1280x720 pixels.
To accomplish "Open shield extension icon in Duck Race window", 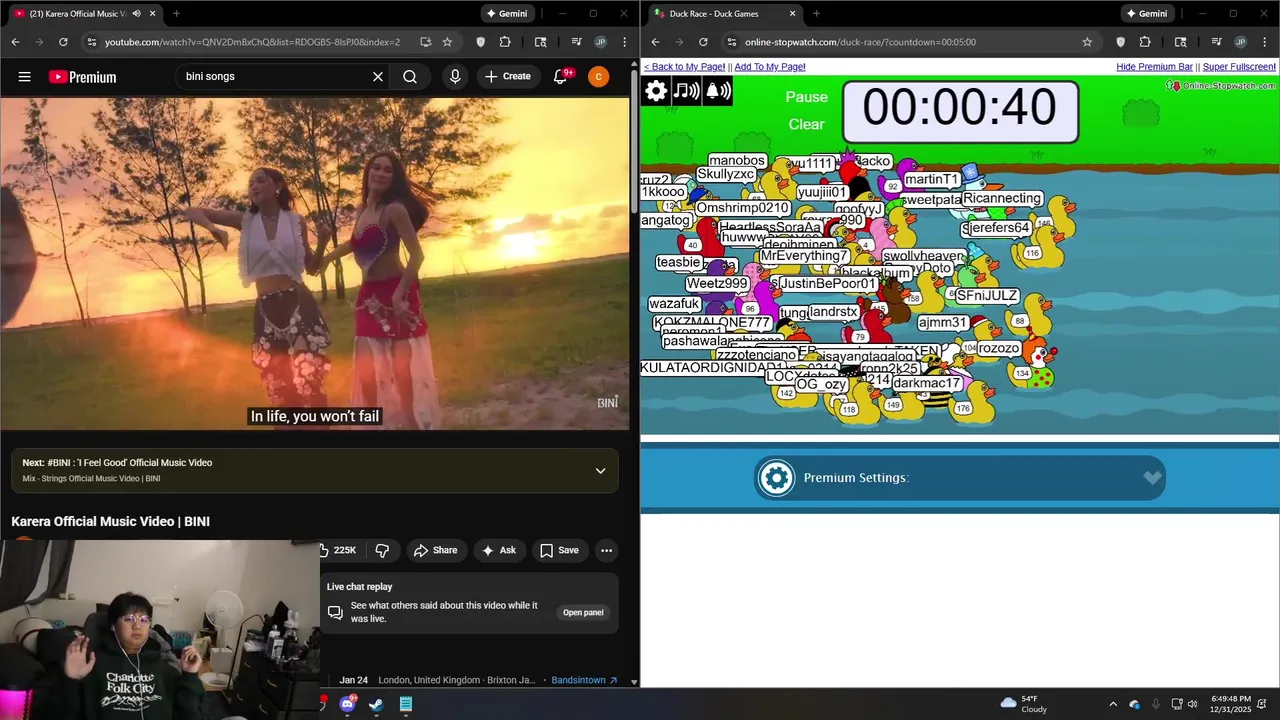I will point(1120,42).
